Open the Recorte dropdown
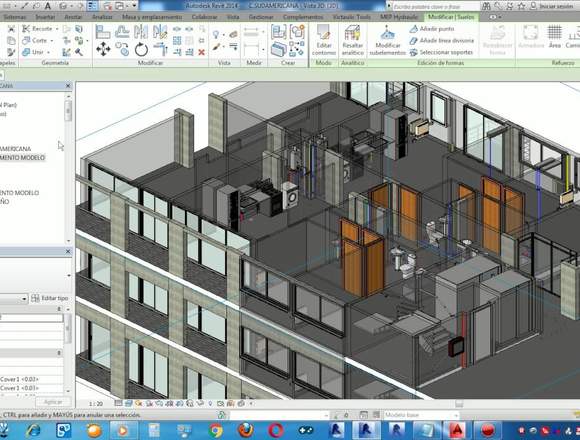 (x=57, y=29)
